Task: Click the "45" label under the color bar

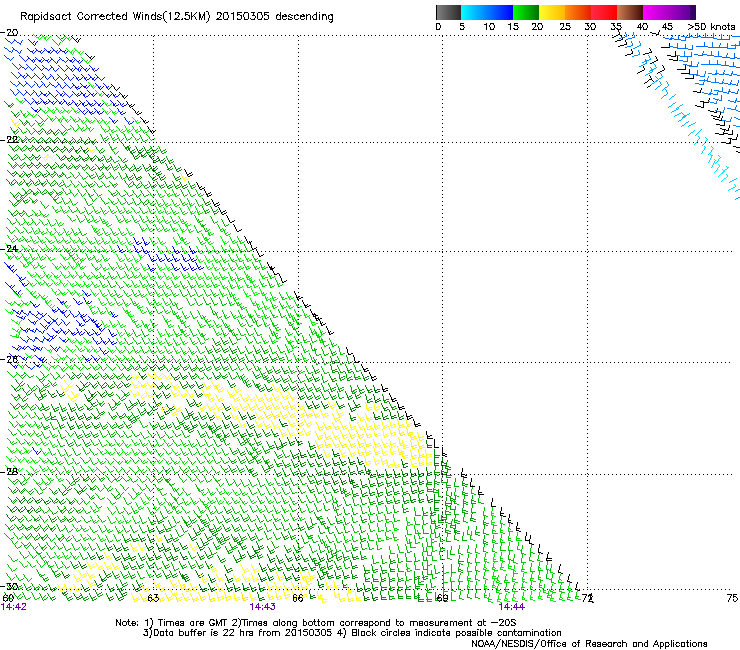Action: (667, 27)
